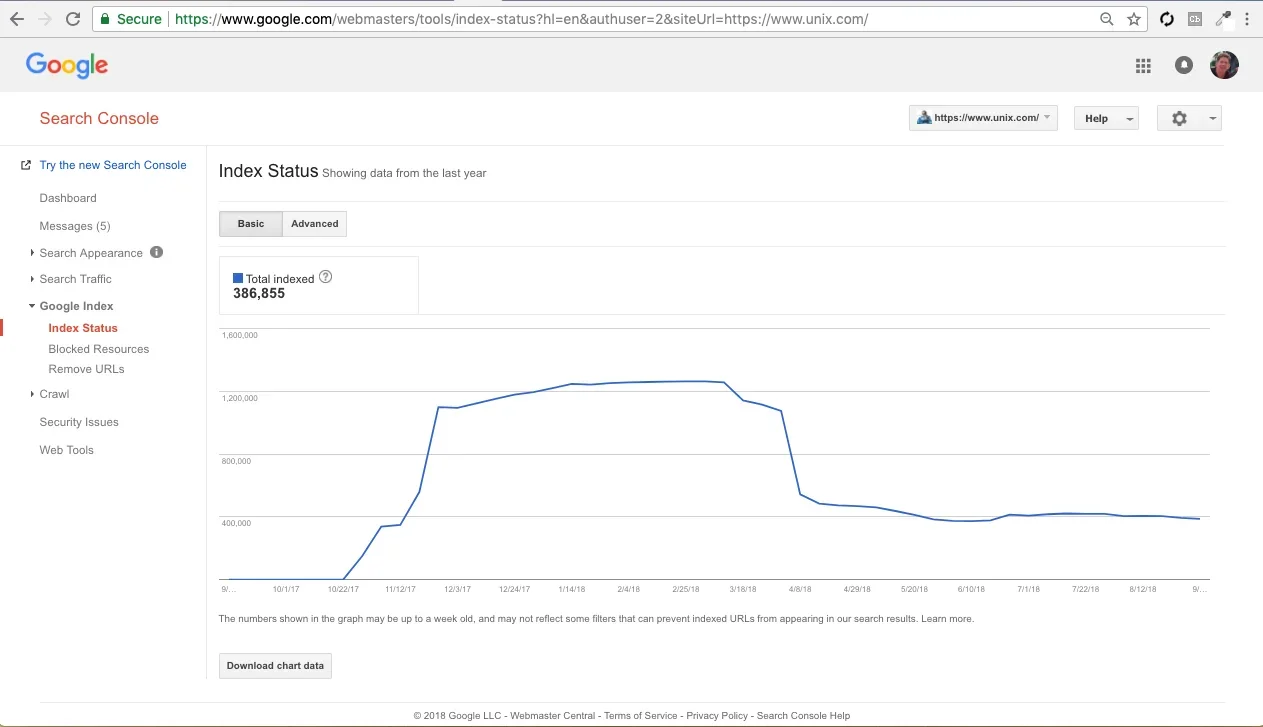Open Web Tools in the sidebar

(67, 450)
